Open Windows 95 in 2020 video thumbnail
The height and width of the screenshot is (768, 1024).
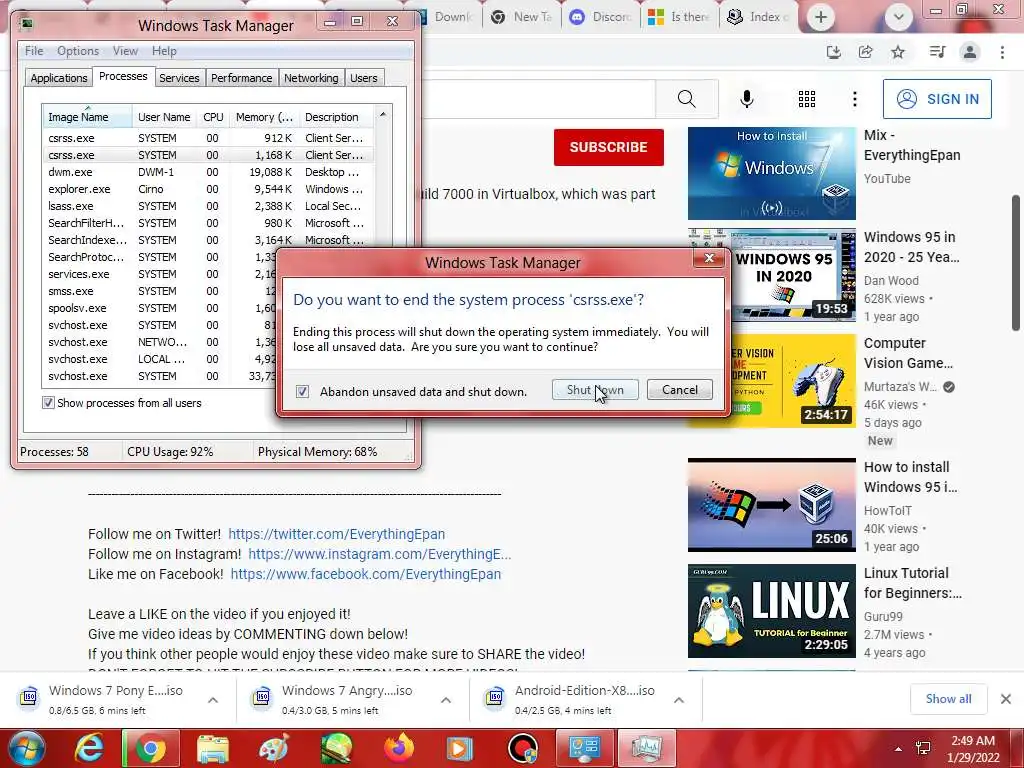click(x=771, y=274)
